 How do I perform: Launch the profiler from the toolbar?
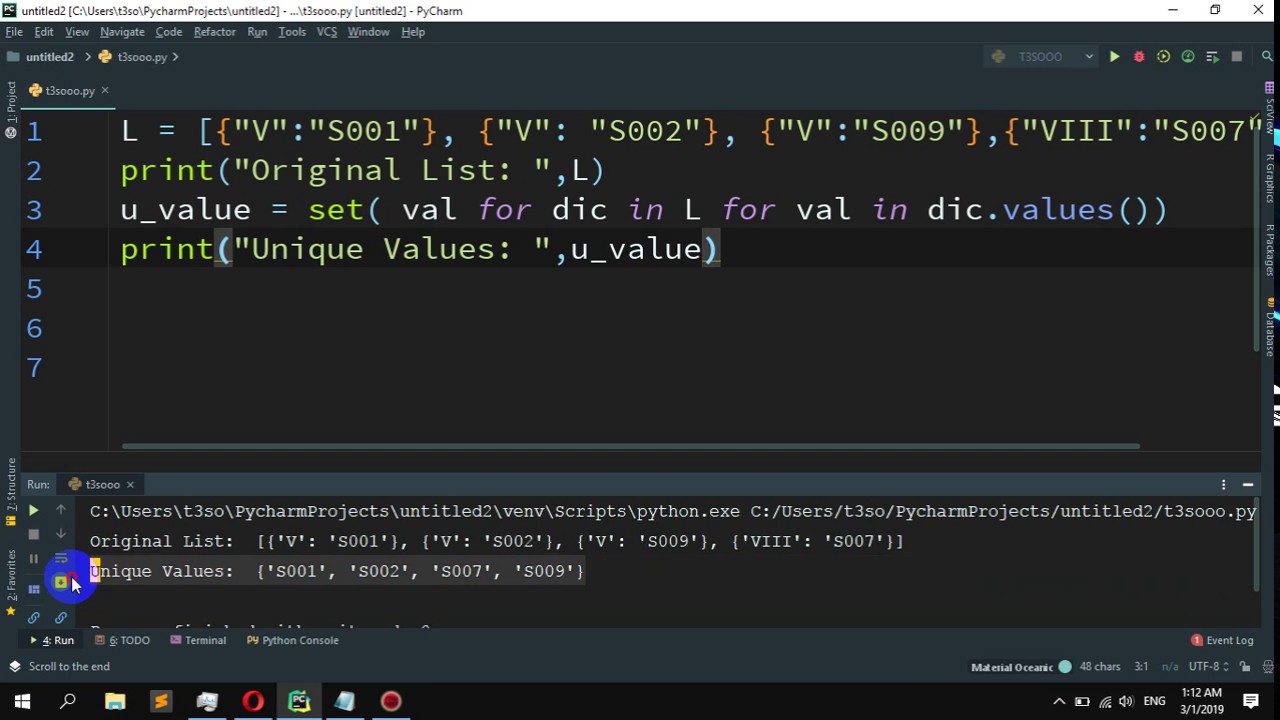tap(1188, 57)
